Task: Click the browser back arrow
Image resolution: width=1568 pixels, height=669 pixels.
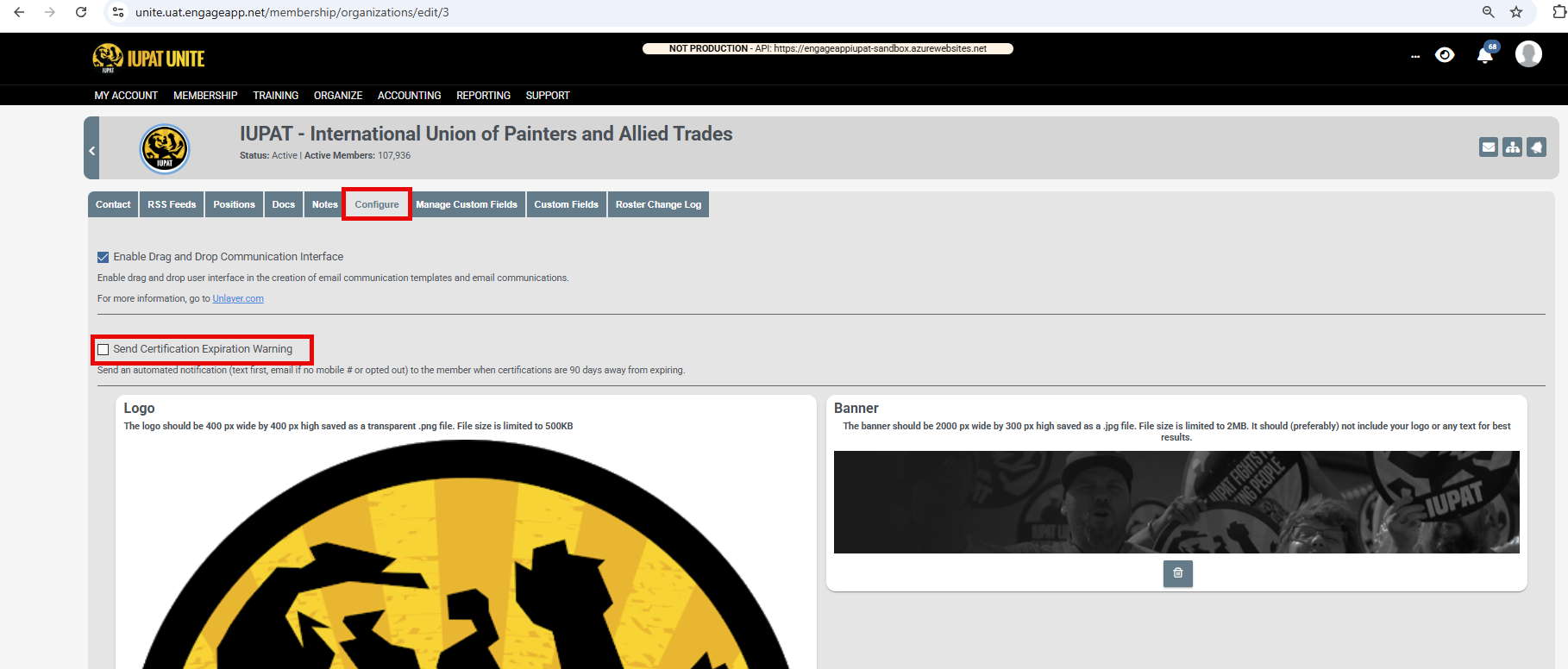Action: click(x=19, y=12)
